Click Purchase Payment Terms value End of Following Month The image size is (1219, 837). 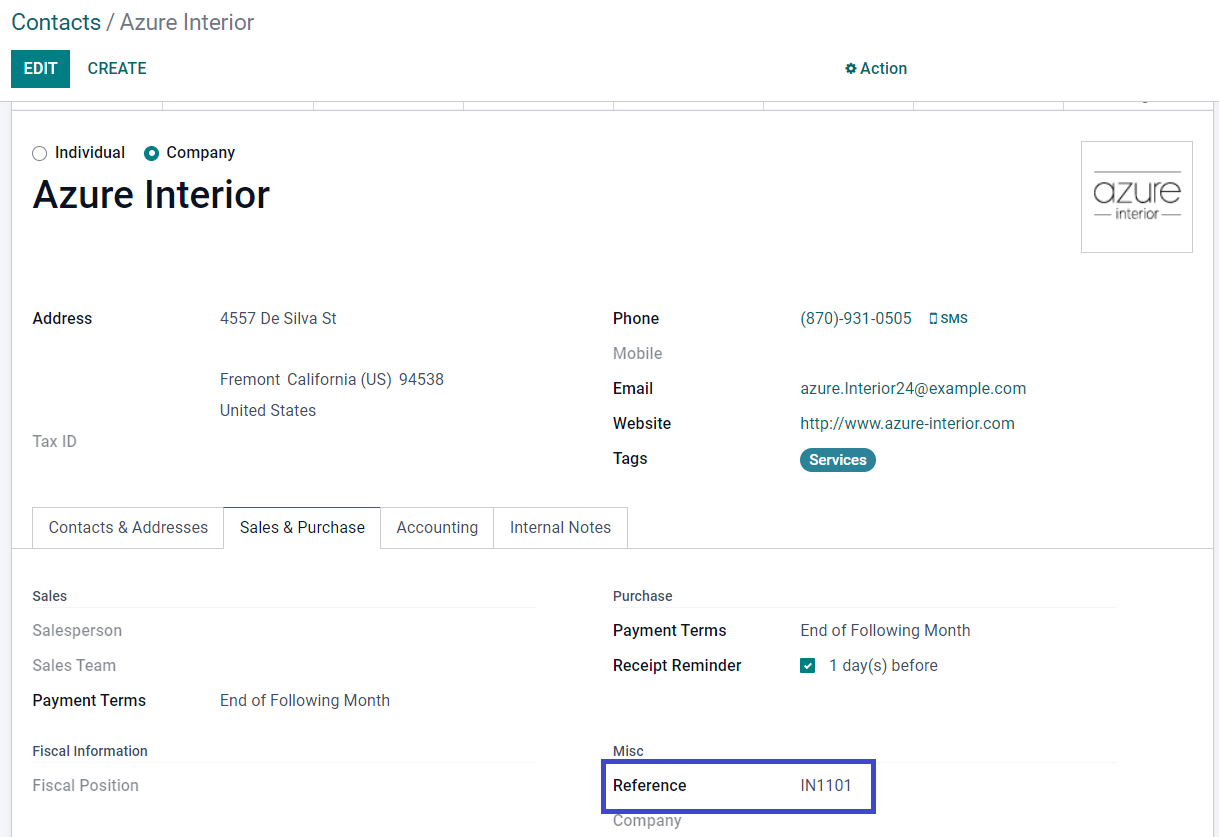tap(885, 631)
